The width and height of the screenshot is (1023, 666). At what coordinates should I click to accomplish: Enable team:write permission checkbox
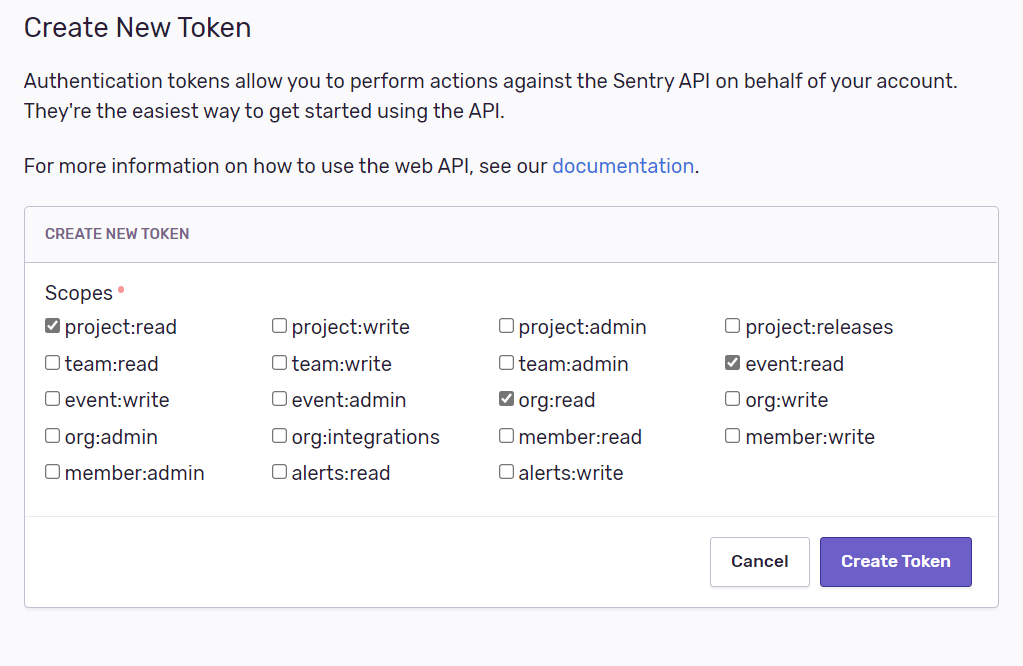(280, 363)
